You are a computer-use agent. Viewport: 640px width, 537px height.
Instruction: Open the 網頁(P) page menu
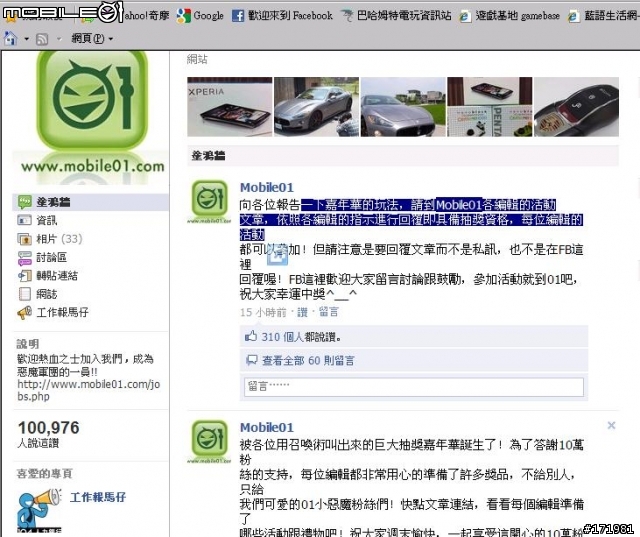pyautogui.click(x=92, y=39)
